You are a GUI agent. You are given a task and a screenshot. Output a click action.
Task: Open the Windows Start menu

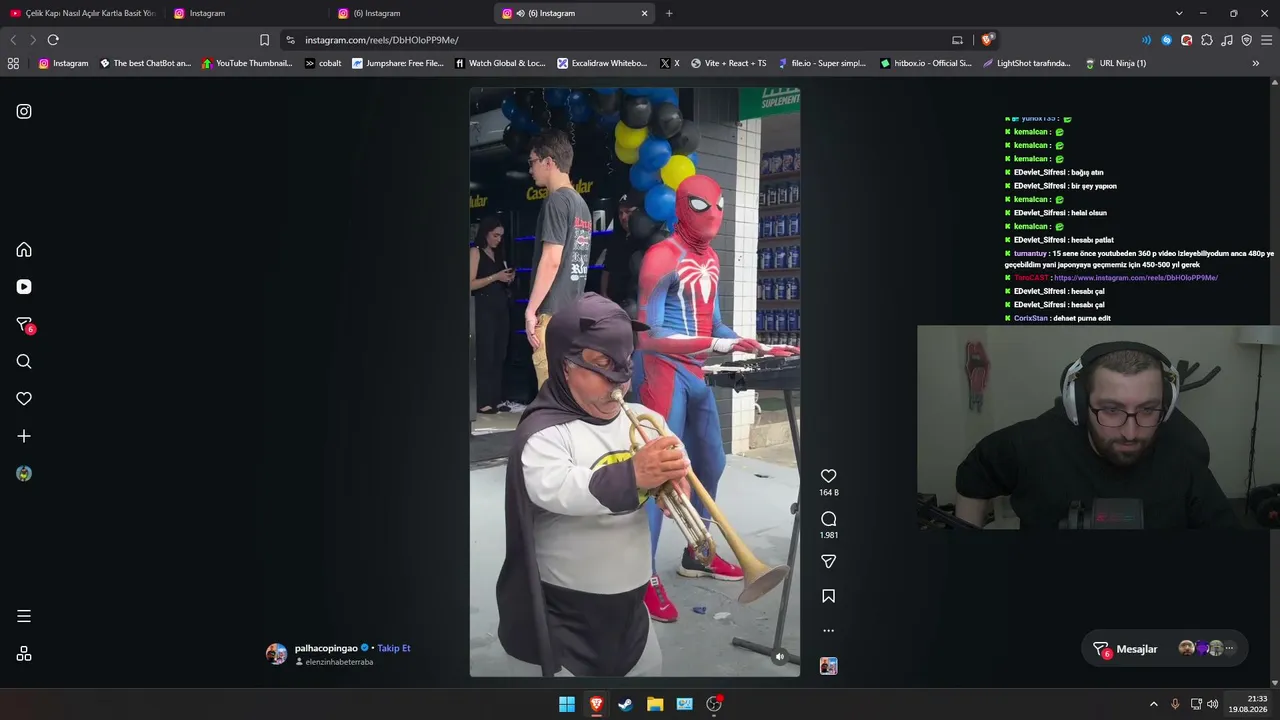point(567,704)
